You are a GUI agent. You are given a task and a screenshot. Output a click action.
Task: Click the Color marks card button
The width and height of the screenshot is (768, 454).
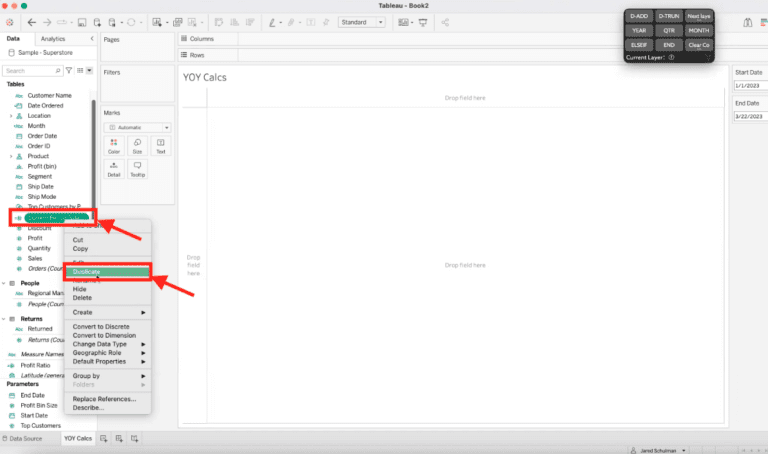click(114, 146)
